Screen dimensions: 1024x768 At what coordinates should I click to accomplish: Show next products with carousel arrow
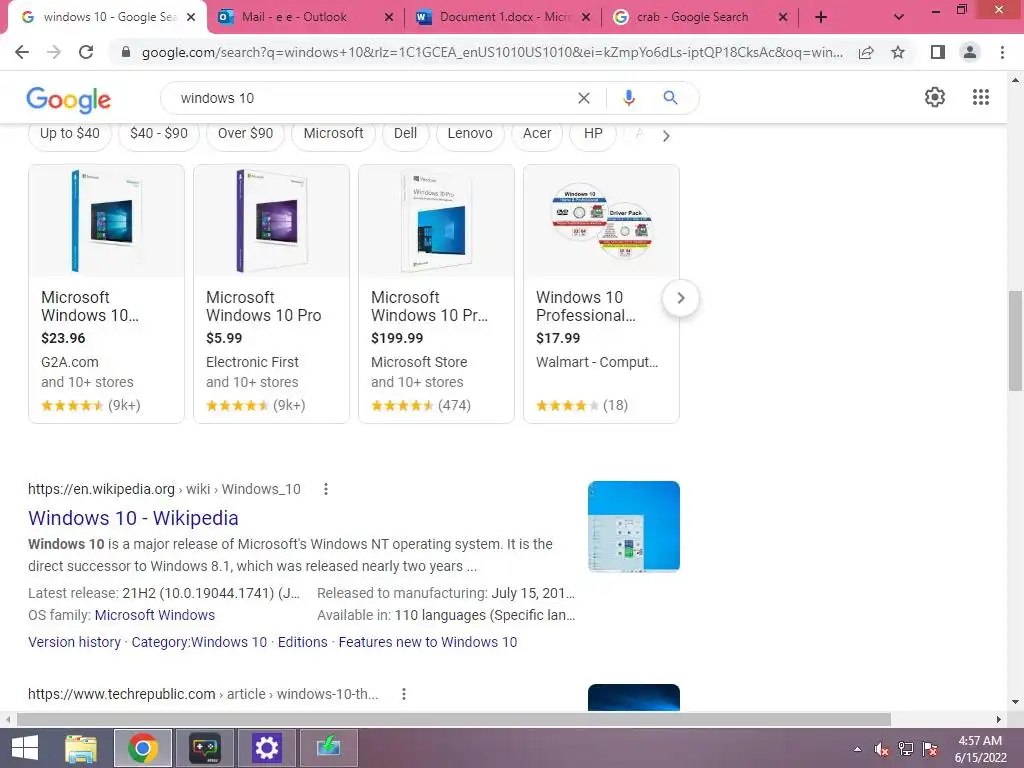pyautogui.click(x=680, y=298)
